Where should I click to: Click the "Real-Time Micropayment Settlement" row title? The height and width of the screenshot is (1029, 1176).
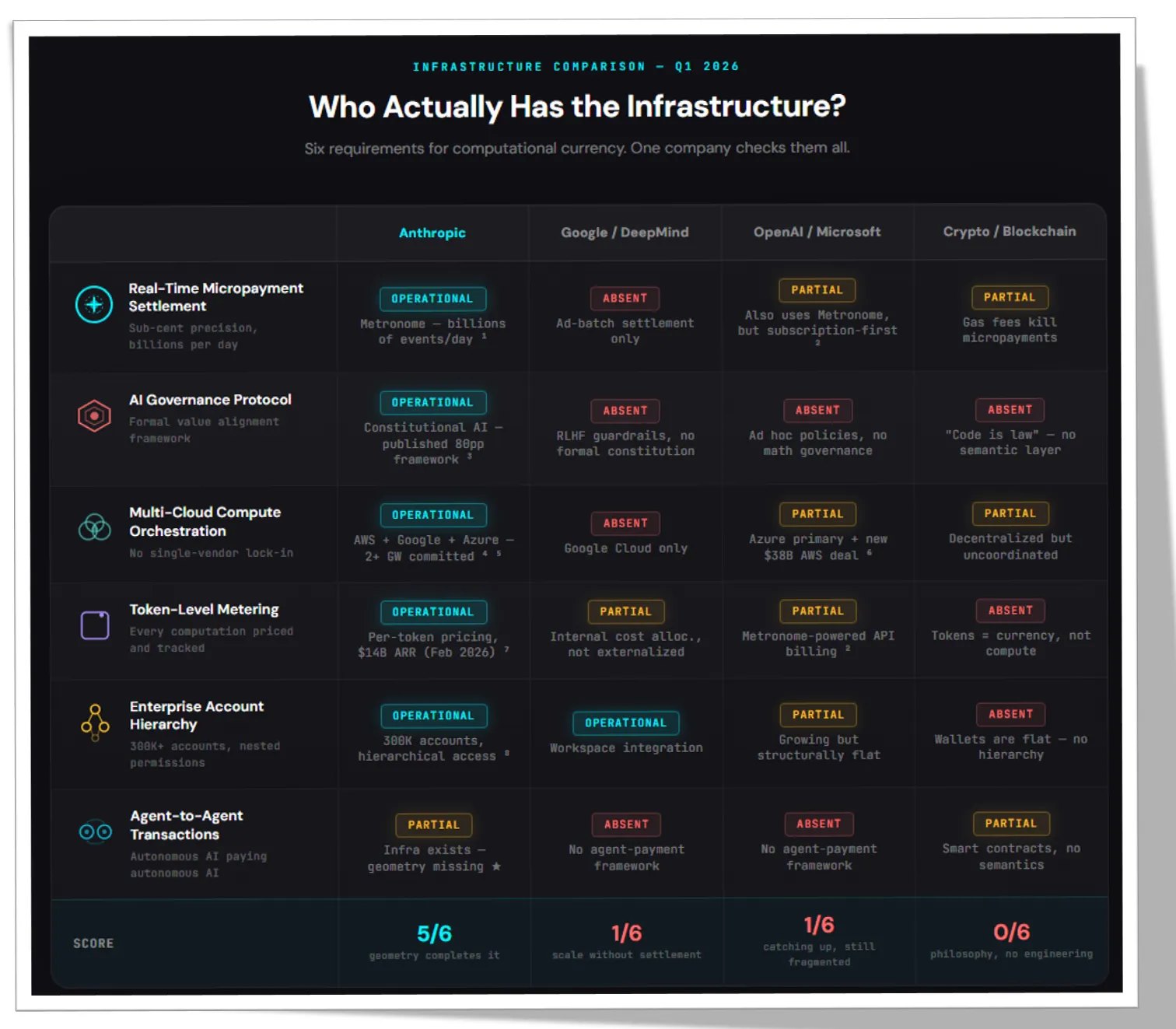[215, 297]
